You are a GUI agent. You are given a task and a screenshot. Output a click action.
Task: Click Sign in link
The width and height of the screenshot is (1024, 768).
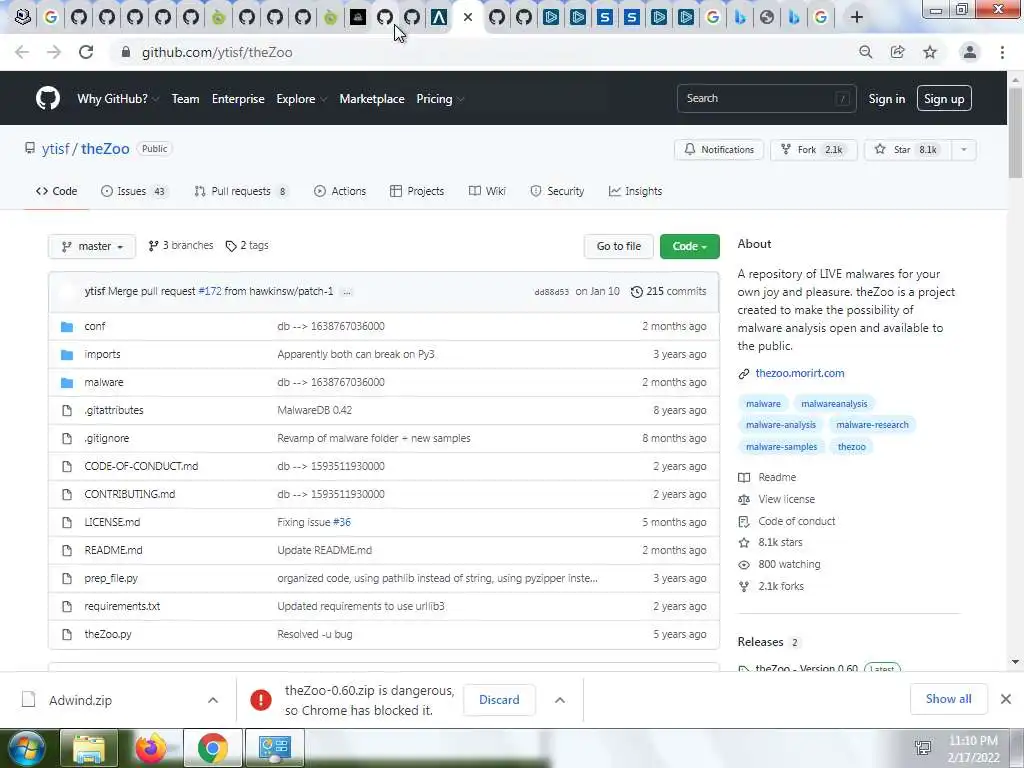[x=887, y=99]
